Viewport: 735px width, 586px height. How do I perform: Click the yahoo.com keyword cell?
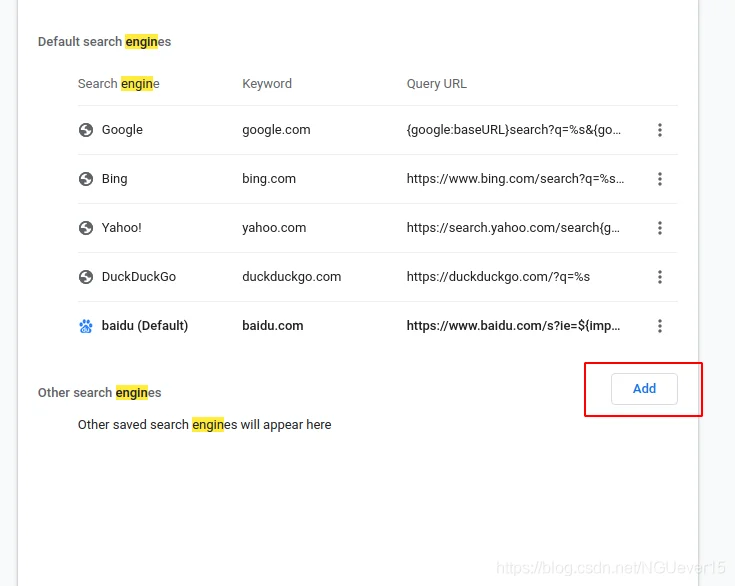(274, 228)
